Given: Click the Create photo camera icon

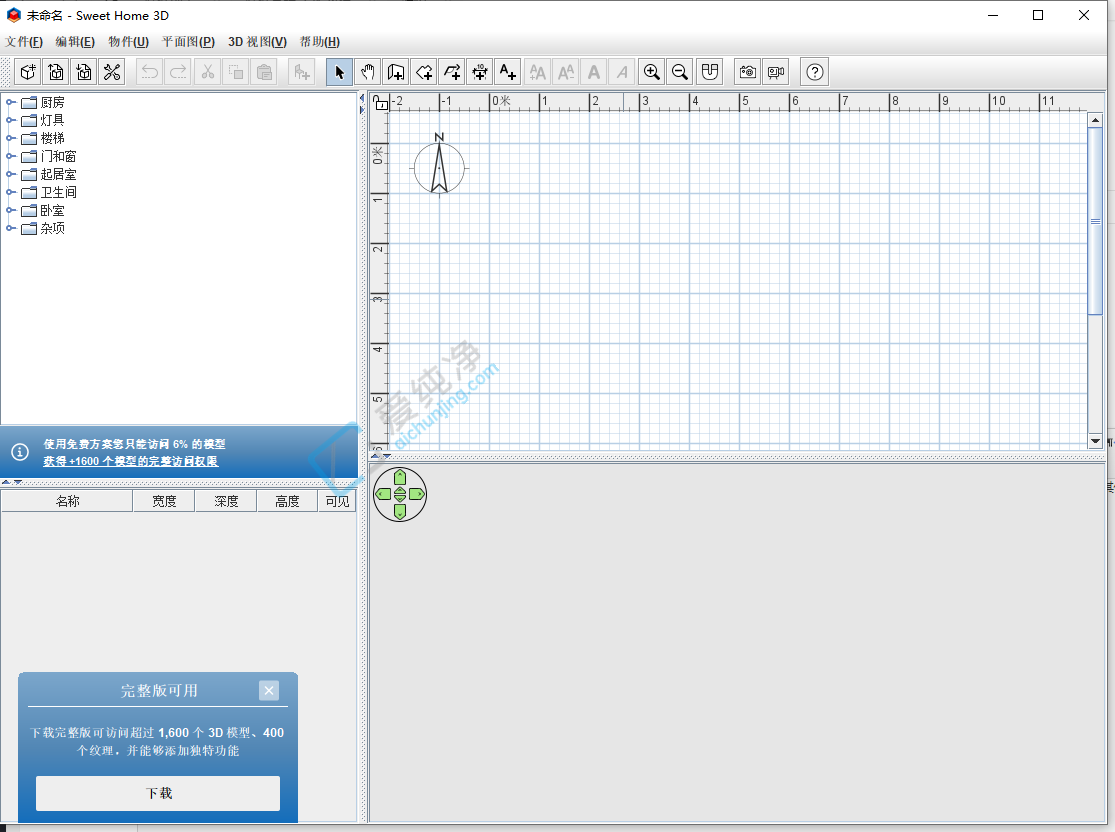Looking at the screenshot, I should [747, 72].
